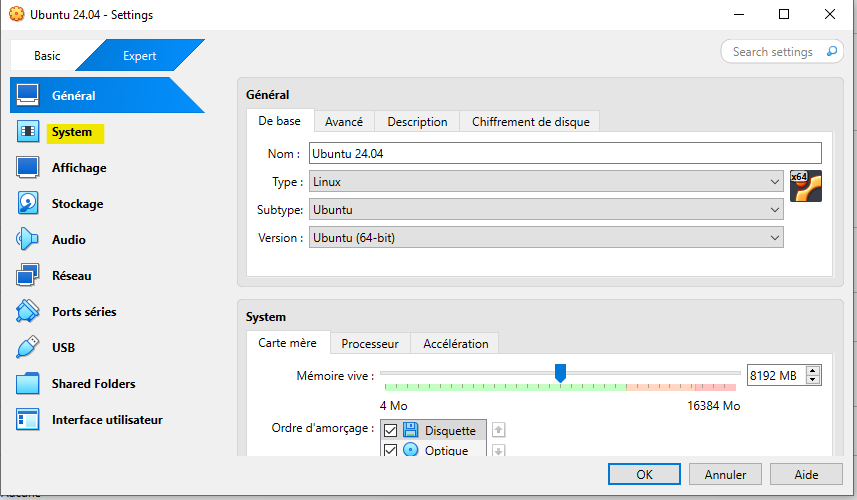Click the Search settings field
857x500 pixels.
(775, 52)
